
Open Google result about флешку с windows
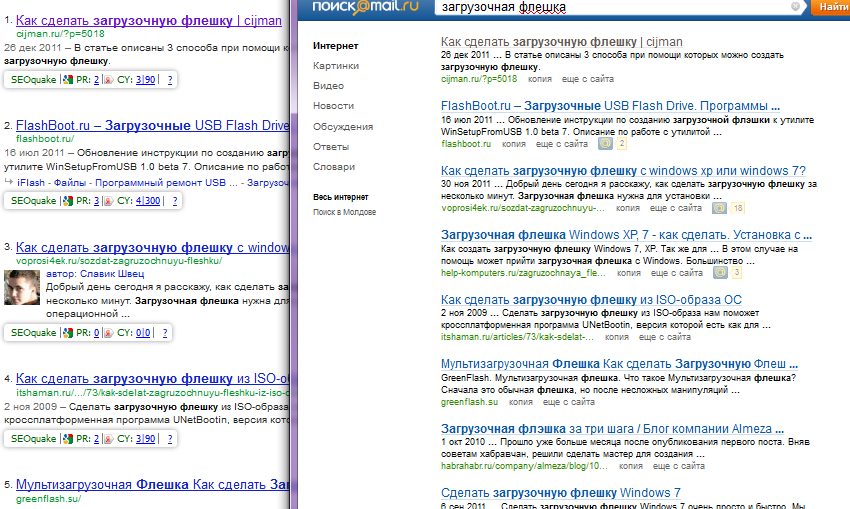click(153, 248)
